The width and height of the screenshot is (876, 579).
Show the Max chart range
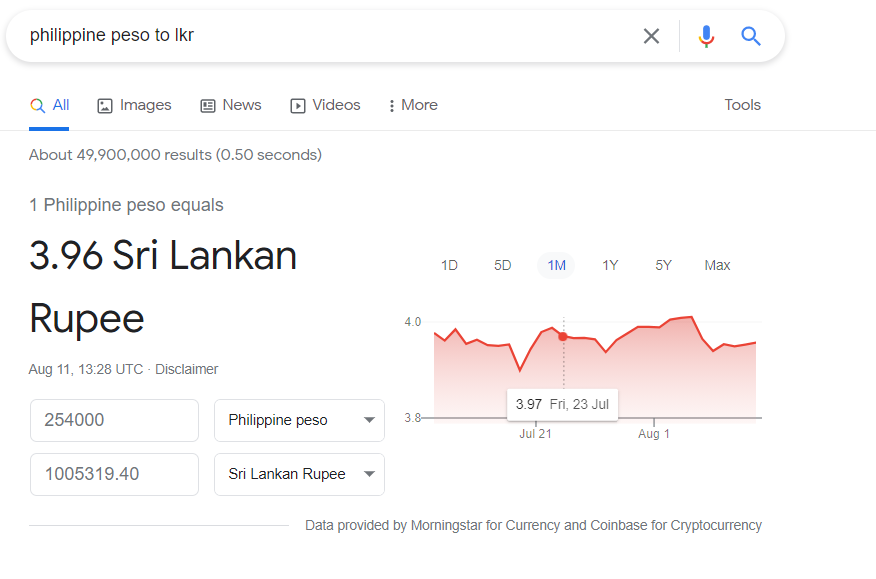717,265
